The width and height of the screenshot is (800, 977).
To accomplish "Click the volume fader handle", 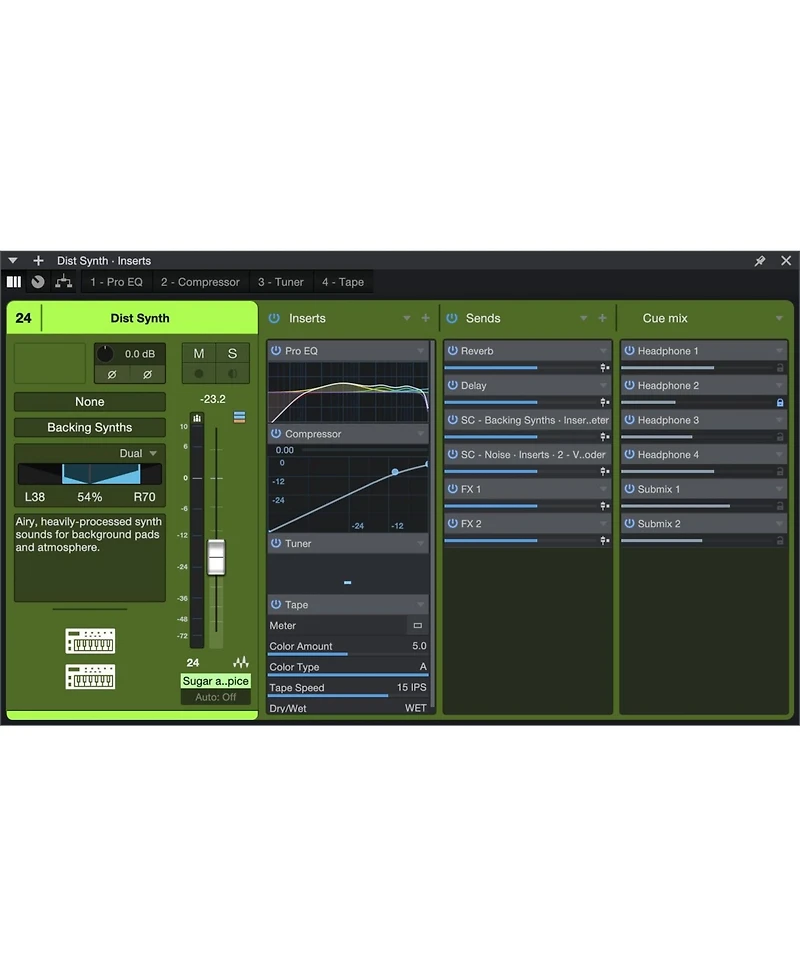I will [216, 557].
